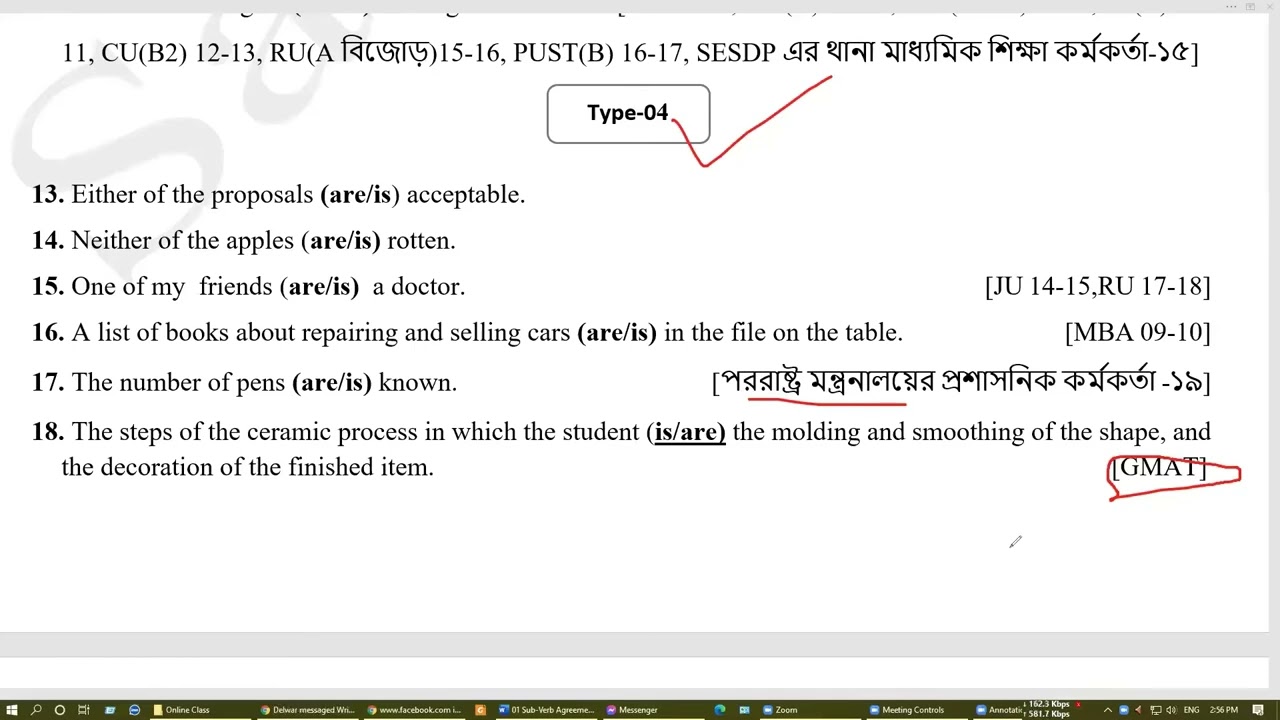Viewport: 1280px width, 720px height.
Task: Click sentence 16 'A list of books'
Action: 468,332
